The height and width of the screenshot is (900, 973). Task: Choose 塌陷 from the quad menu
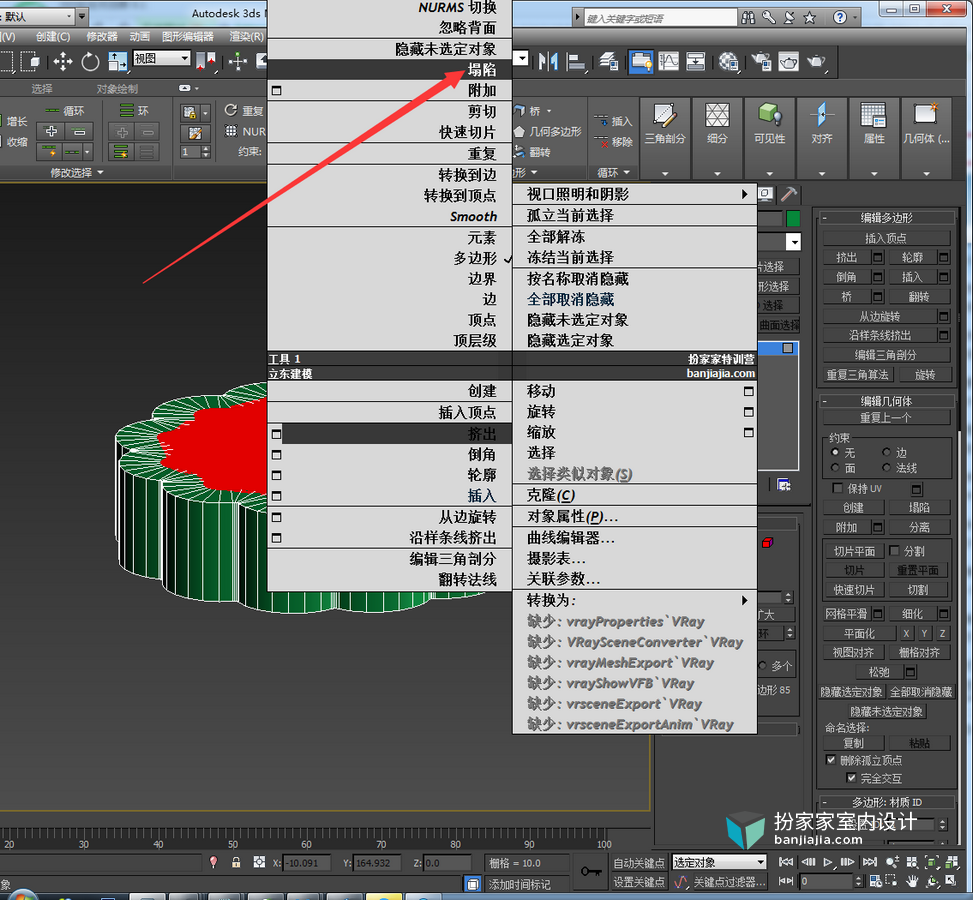point(390,70)
